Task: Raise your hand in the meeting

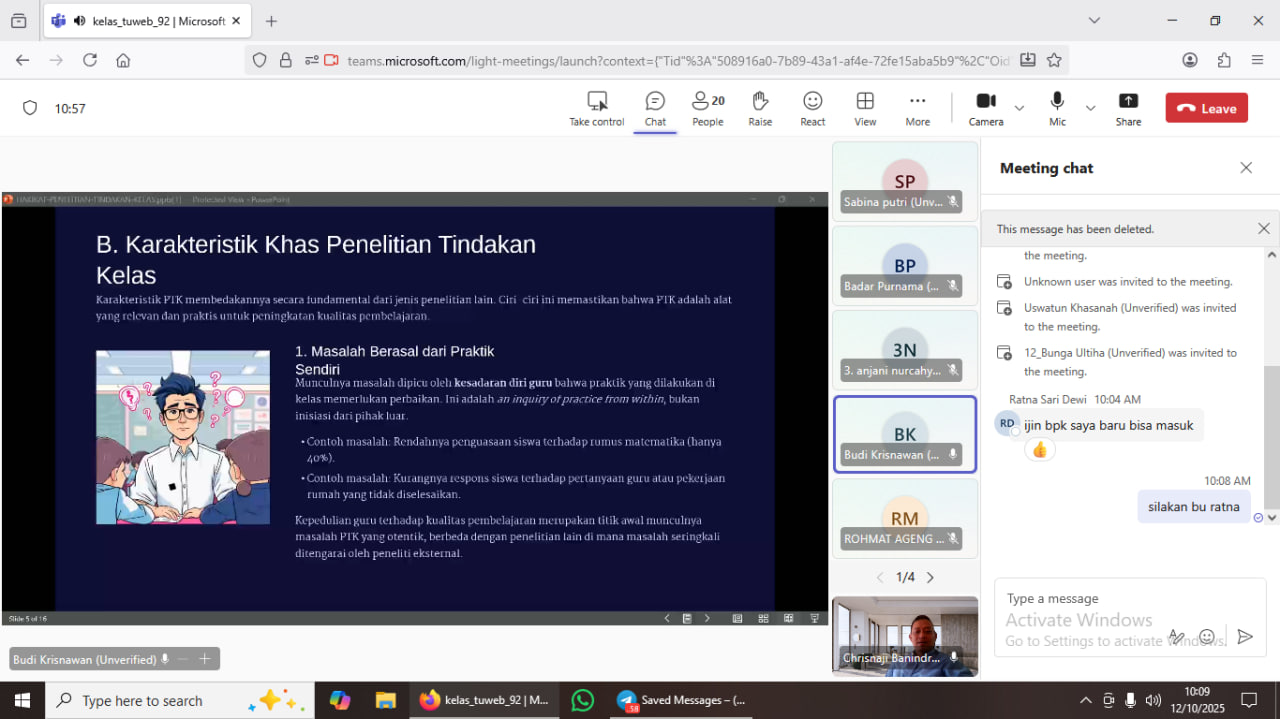Action: pos(760,107)
